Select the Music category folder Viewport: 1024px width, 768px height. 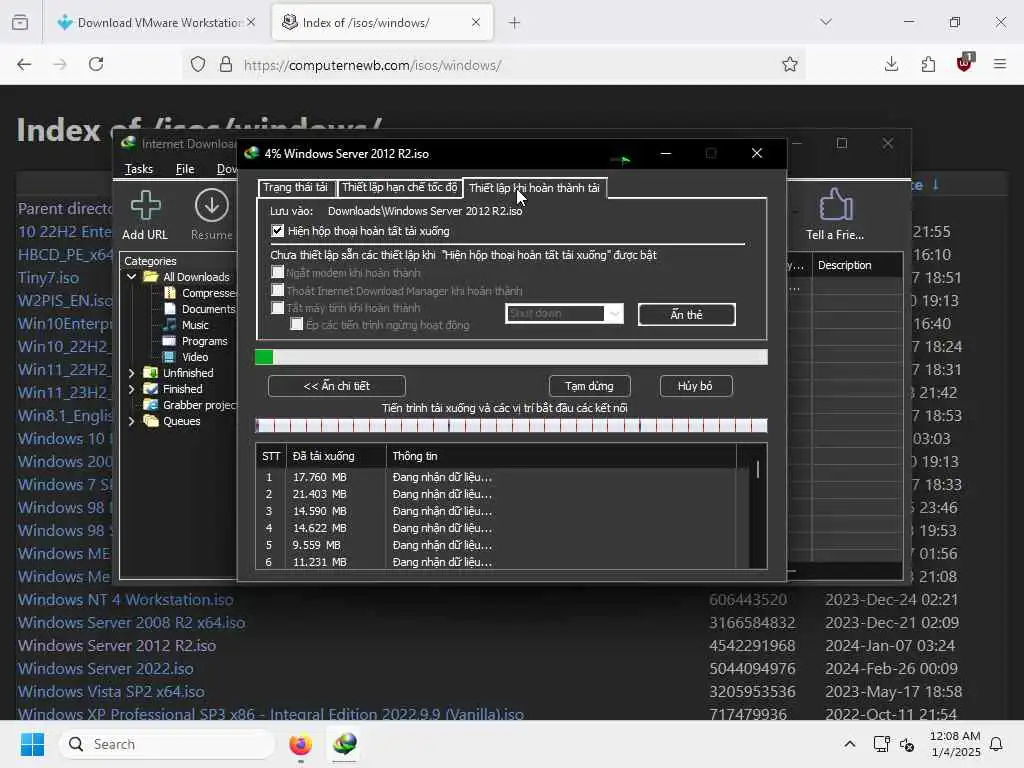click(x=186, y=325)
